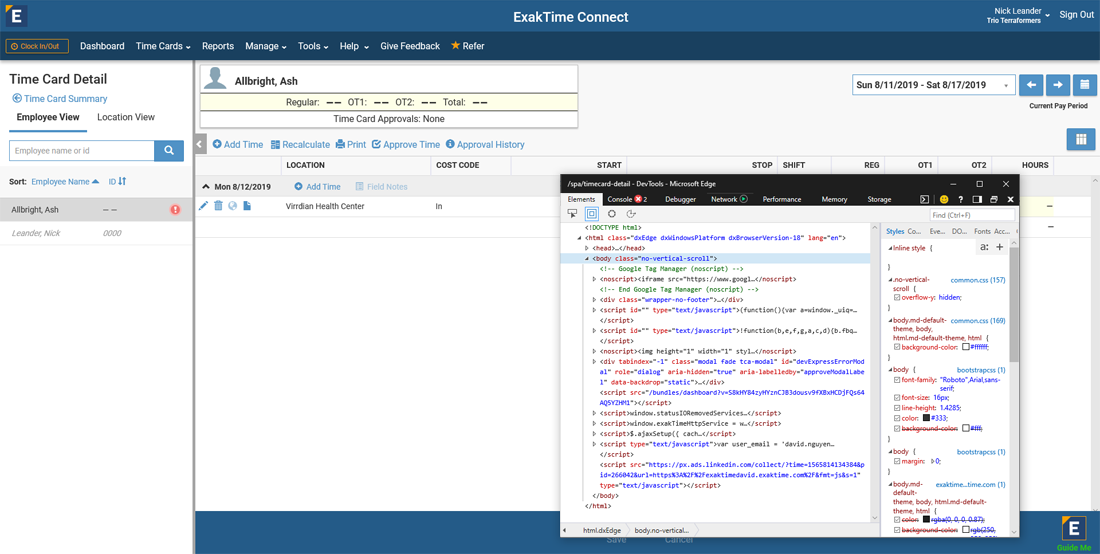Open the Time Cards menu
Viewport: 1100px width, 554px height.
click(163, 46)
